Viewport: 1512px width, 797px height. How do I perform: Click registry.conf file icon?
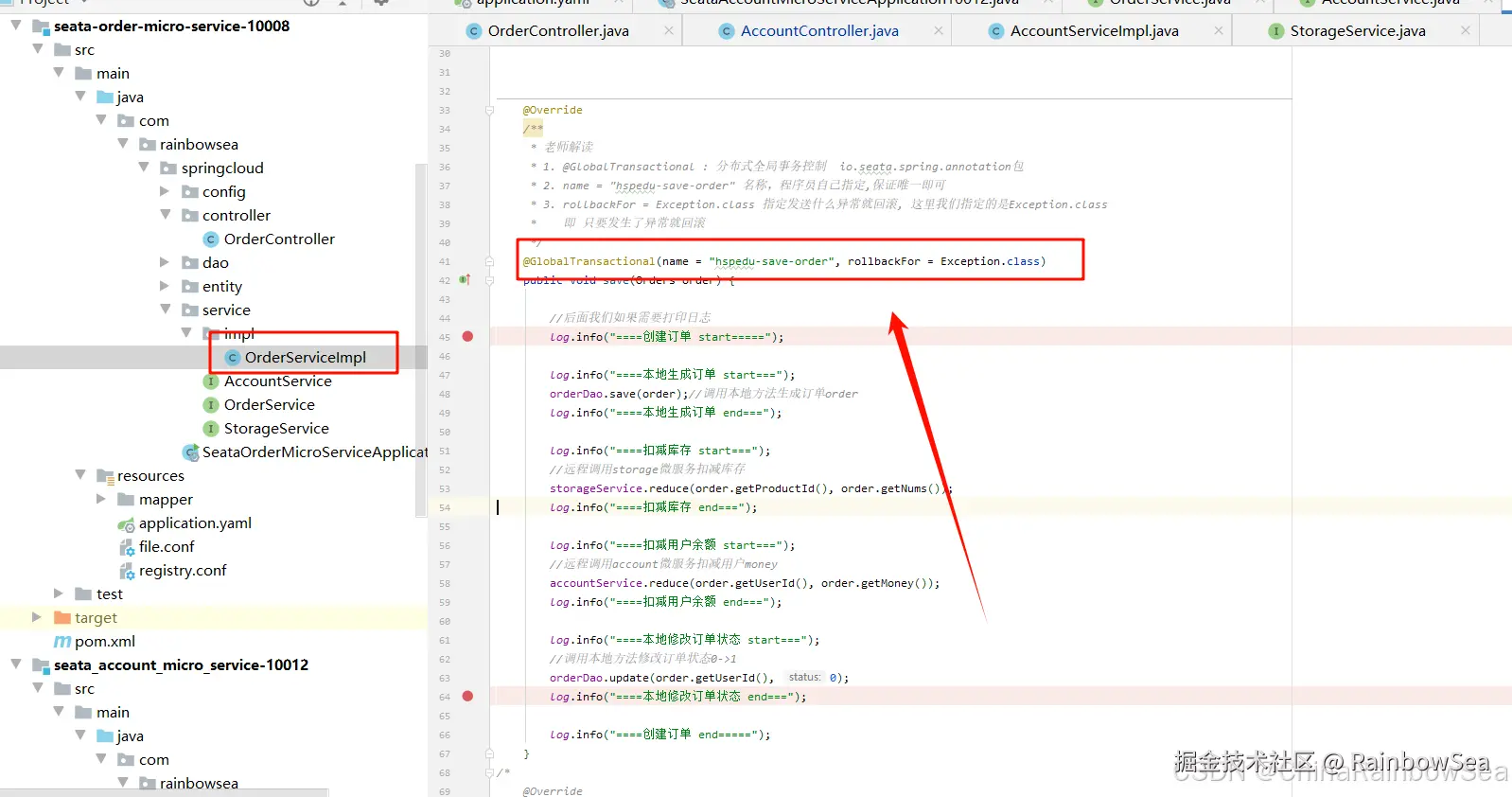coord(127,571)
